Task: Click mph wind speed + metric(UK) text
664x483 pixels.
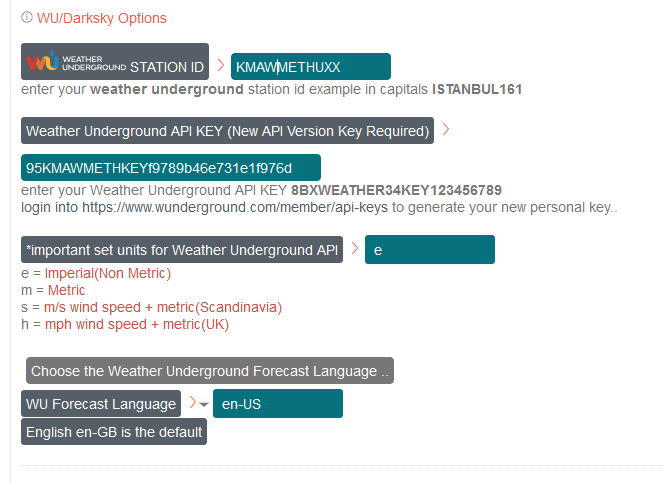Action: [x=137, y=324]
